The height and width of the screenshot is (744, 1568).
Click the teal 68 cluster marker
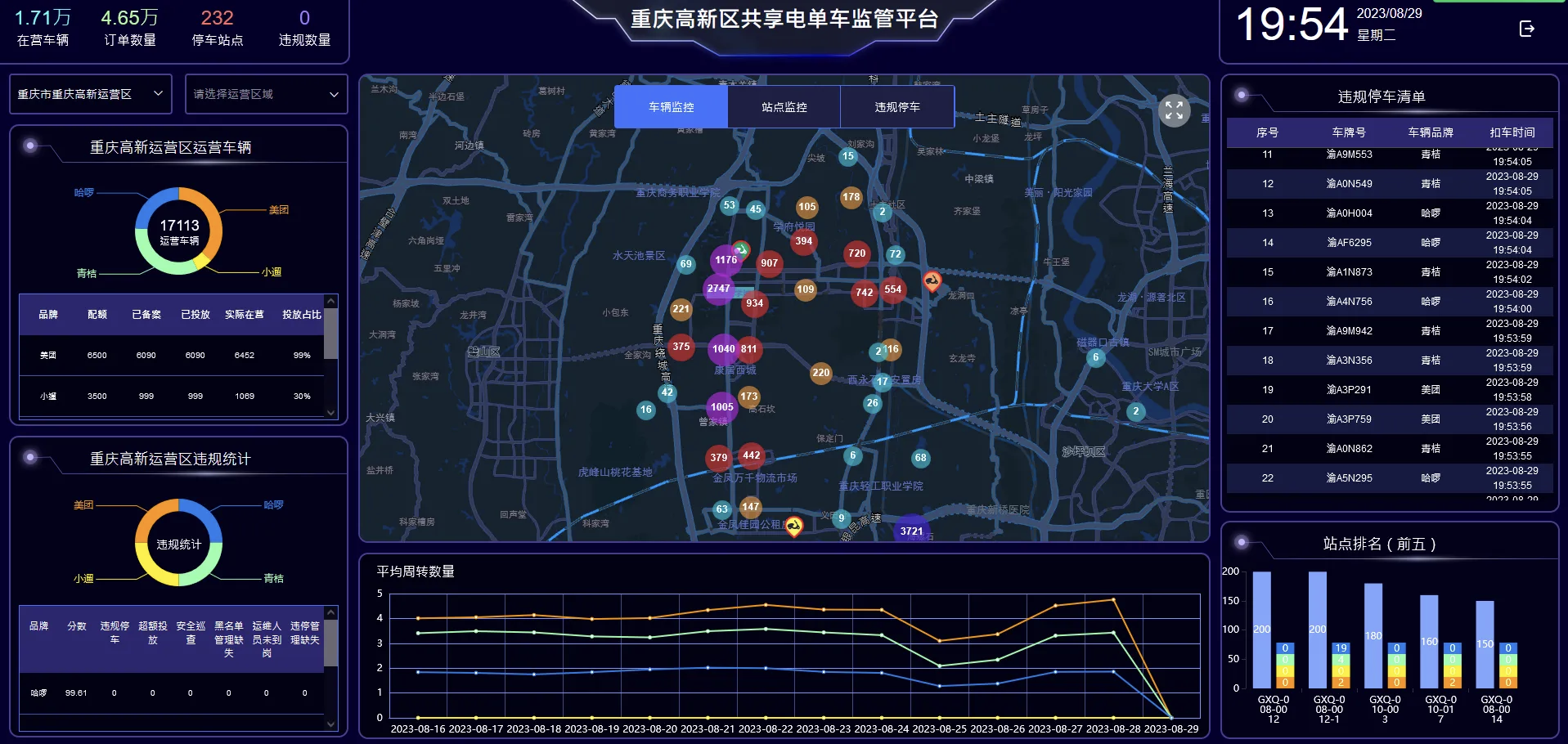point(920,458)
